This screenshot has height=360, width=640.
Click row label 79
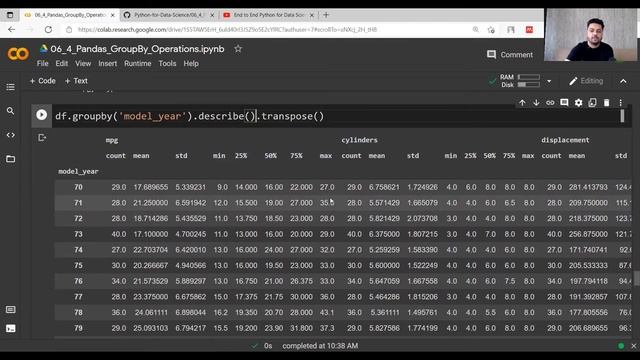[78, 328]
